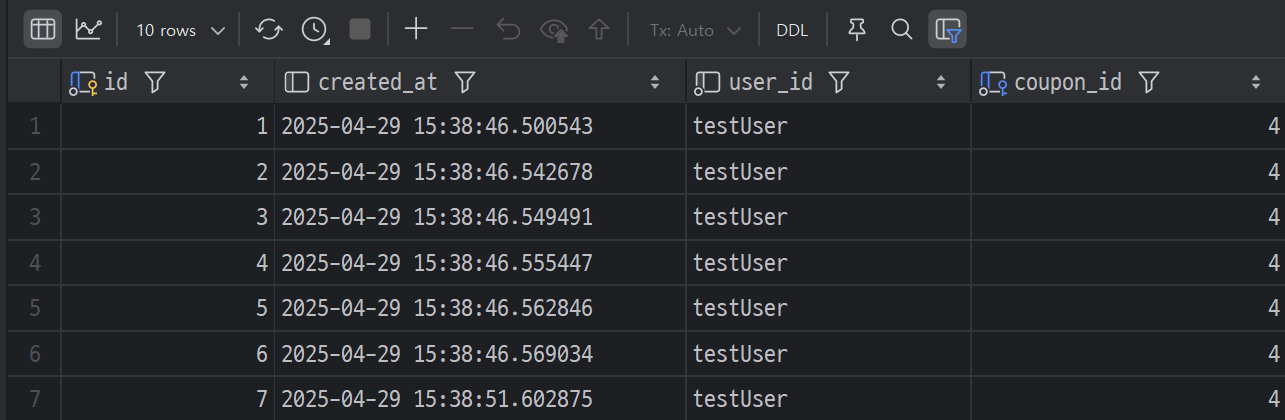The height and width of the screenshot is (420, 1285).
Task: Open auto-refresh clock settings
Action: click(315, 30)
